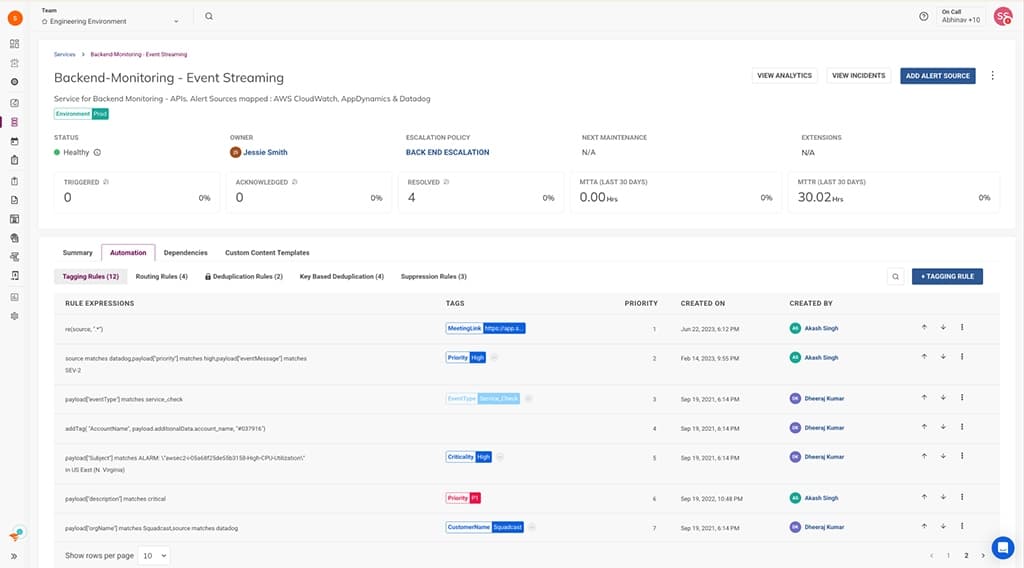
Task: Click the Add Alert Source button
Action: pyautogui.click(x=937, y=76)
